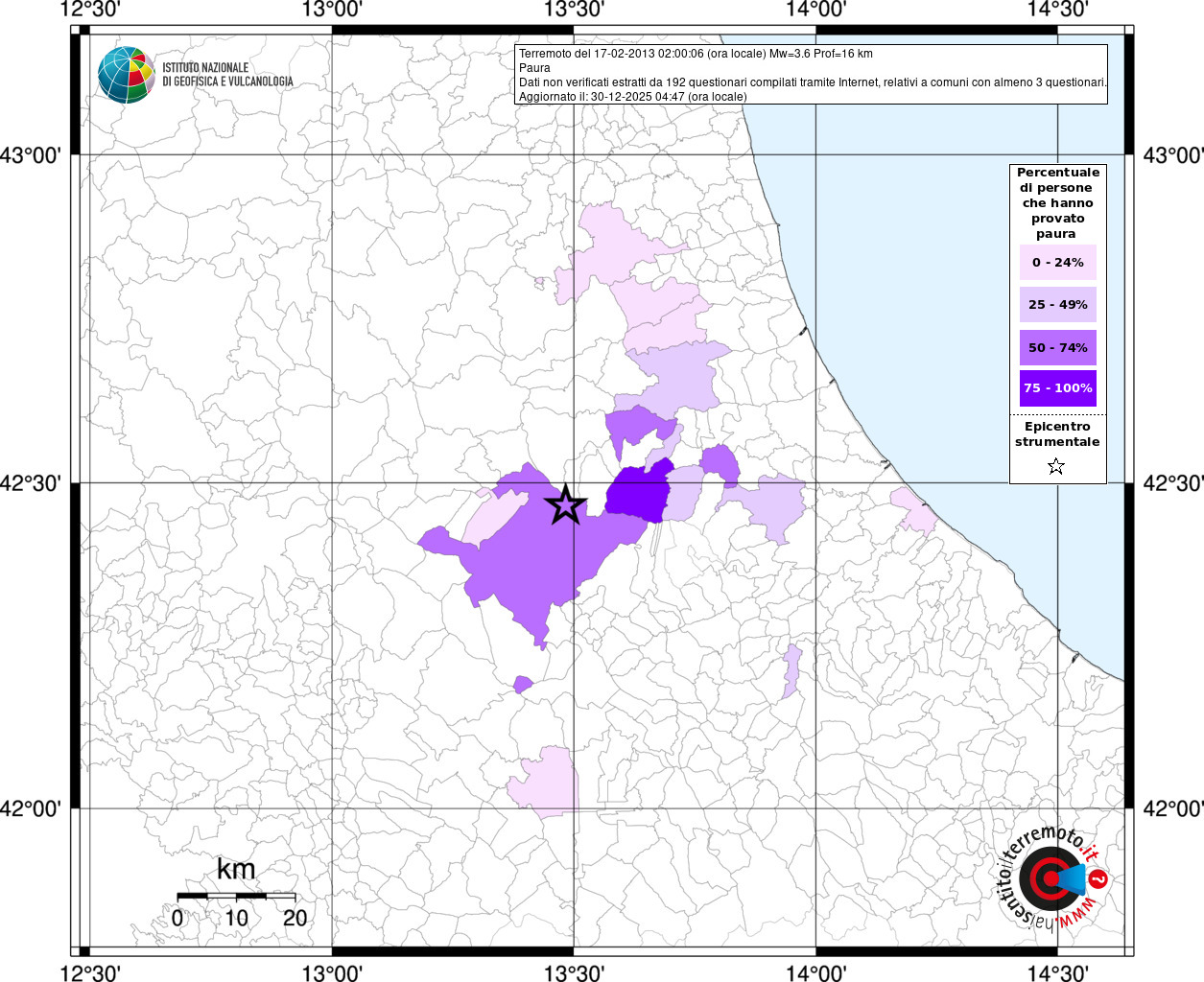The width and height of the screenshot is (1204, 982).
Task: Click the 'Percentuale di persone' legend title
Action: [1057, 202]
